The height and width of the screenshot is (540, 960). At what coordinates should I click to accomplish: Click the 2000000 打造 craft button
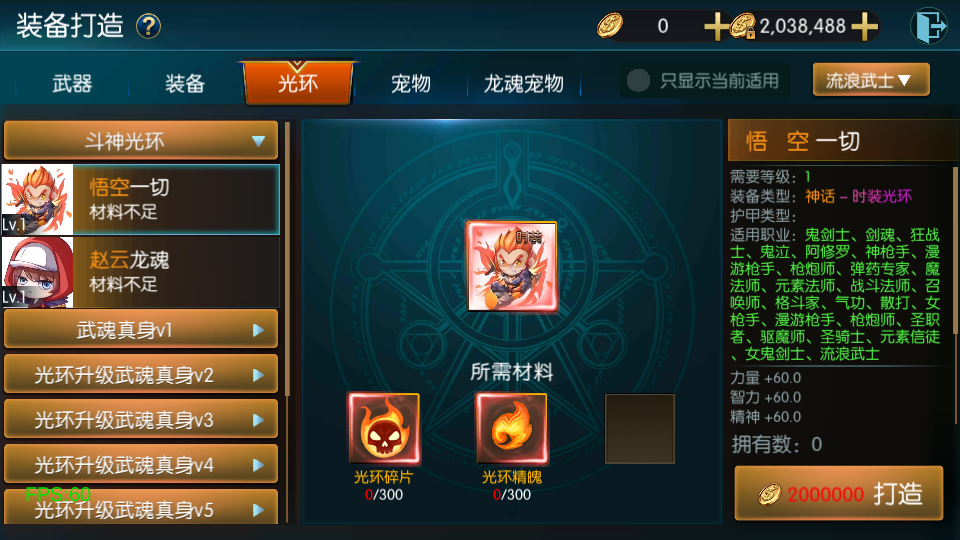(838, 493)
